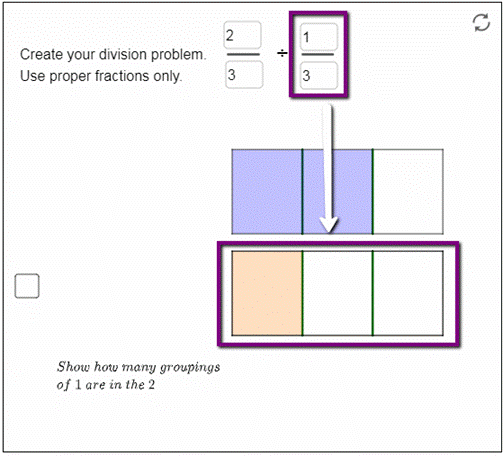Select the divisor denominator field inside purple box

pos(318,76)
